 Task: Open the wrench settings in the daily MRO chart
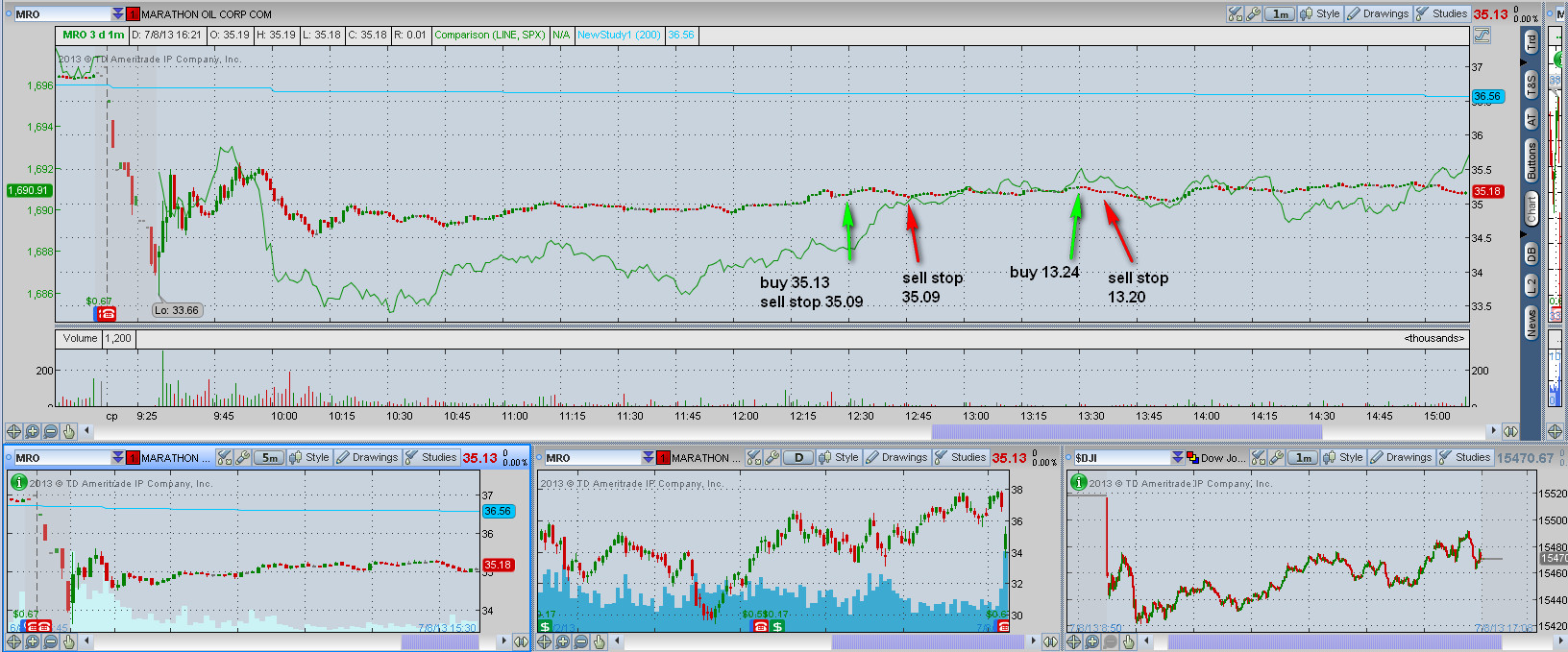point(772,458)
